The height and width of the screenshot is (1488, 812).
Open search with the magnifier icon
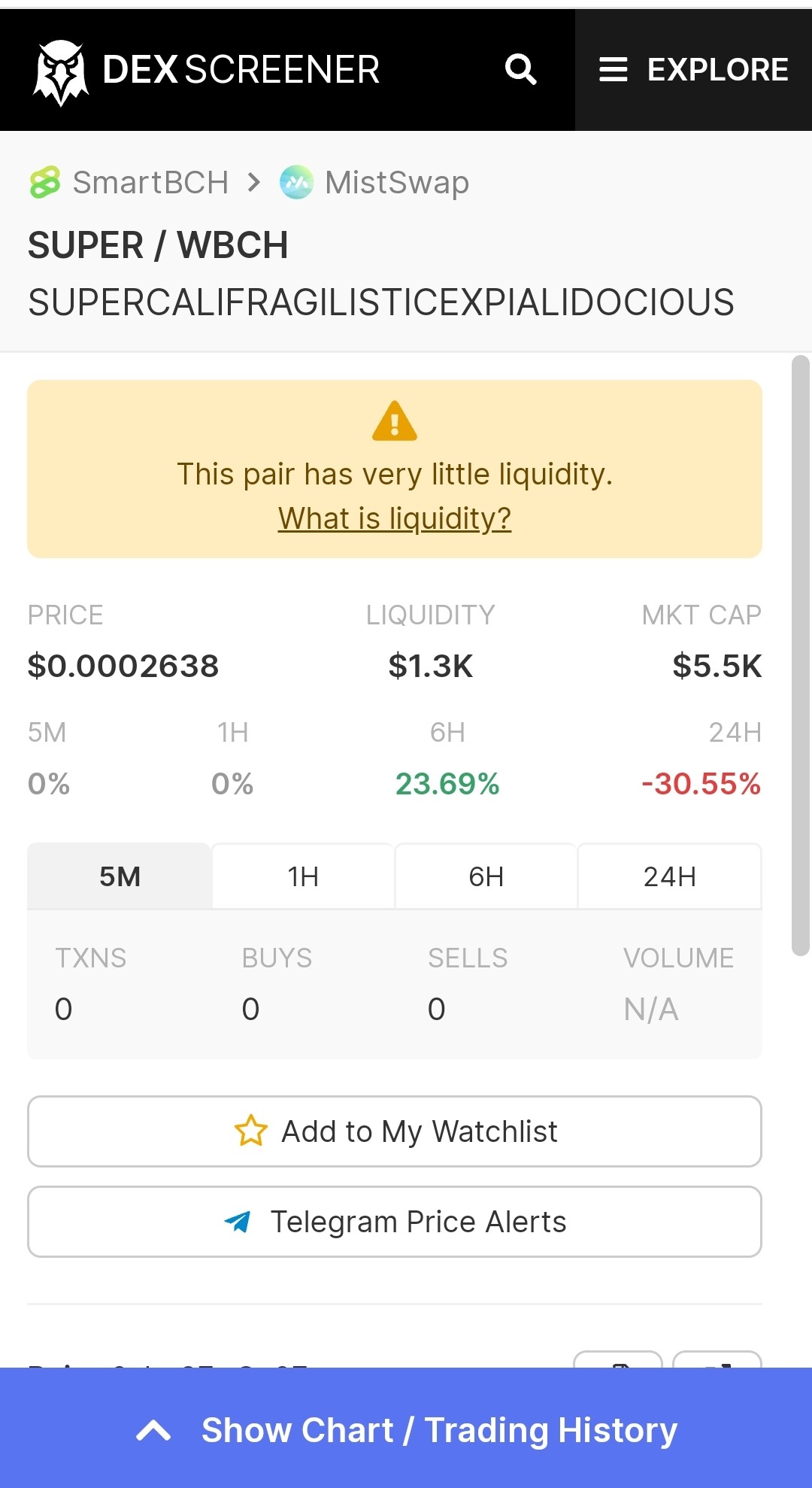tap(520, 70)
